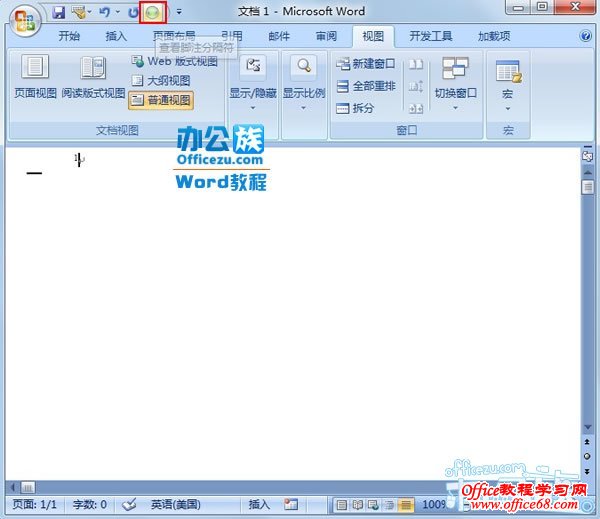Screen dimensions: 600x519
Task: Switch to print layout via status bar icon
Action: [x=342, y=505]
